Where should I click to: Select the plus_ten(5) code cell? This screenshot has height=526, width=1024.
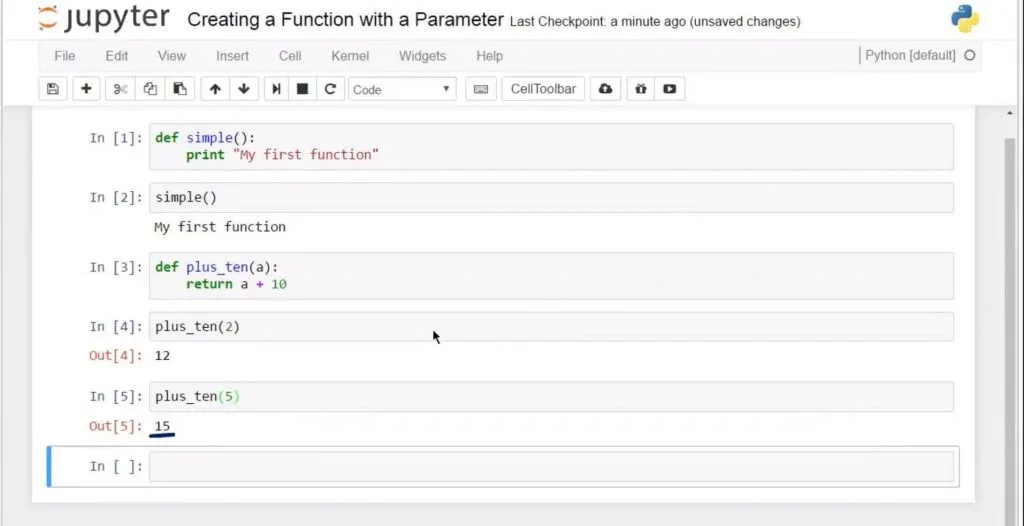[x=550, y=397]
